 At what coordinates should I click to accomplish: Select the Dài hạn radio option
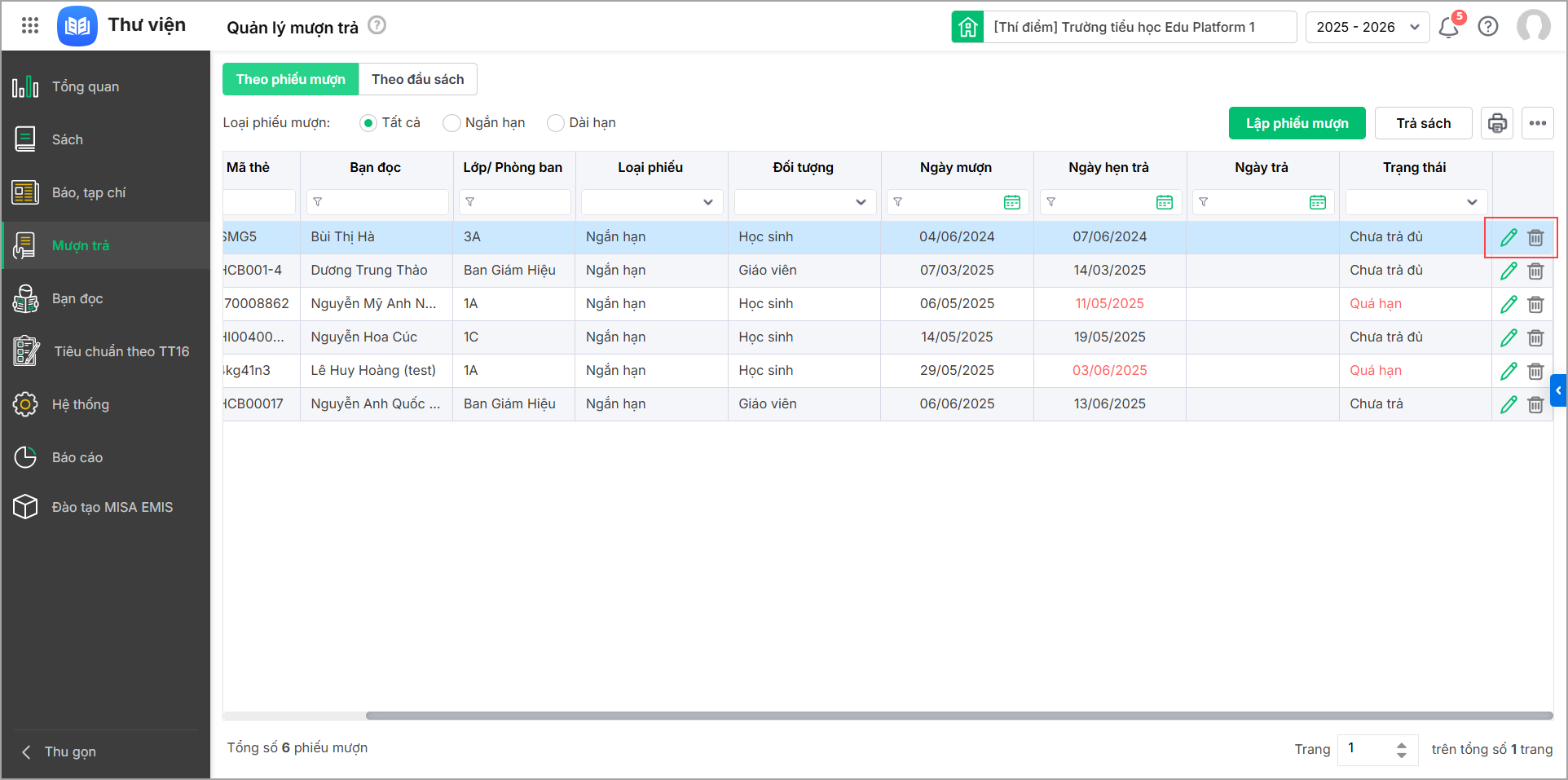[556, 123]
